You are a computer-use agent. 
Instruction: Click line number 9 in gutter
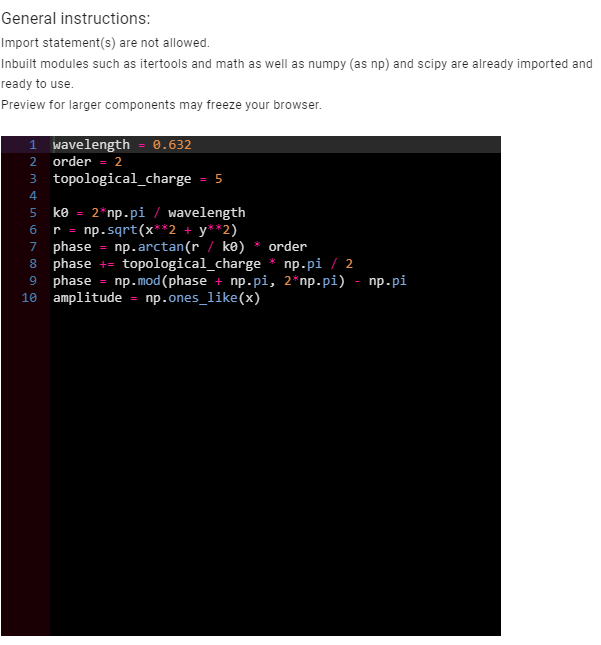click(x=33, y=281)
